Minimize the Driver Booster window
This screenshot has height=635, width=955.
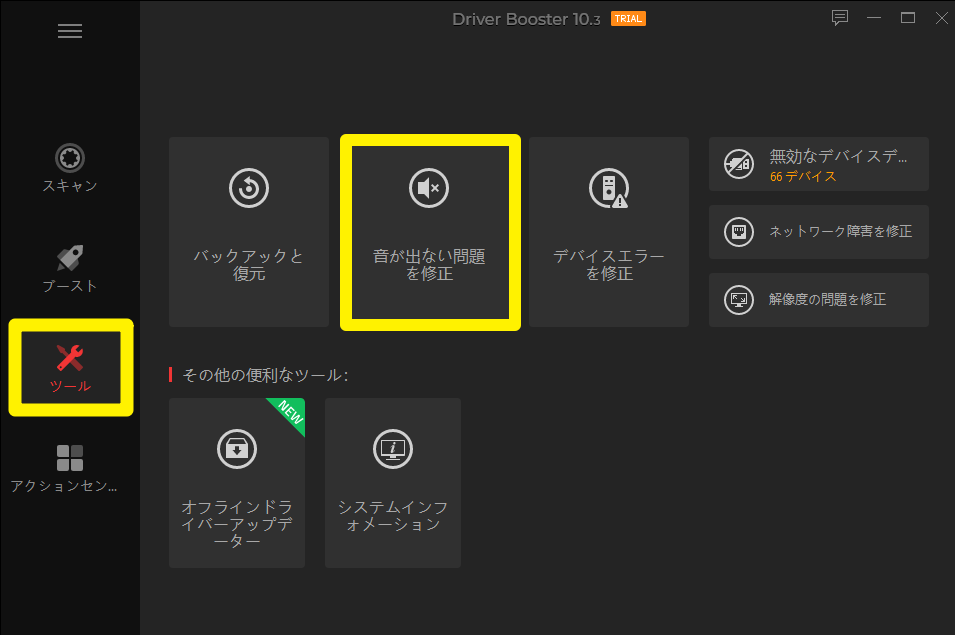[874, 18]
